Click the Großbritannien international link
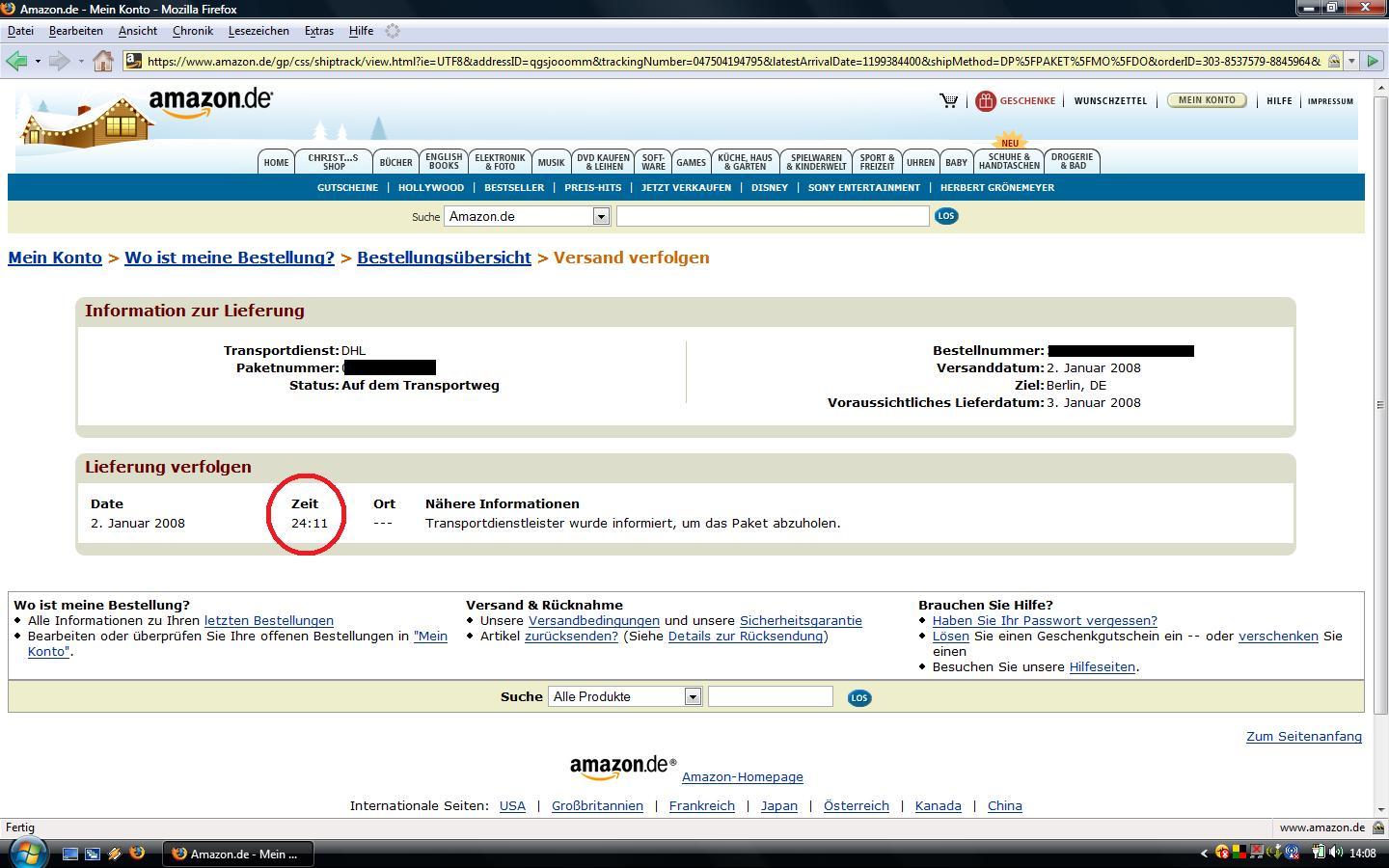 tap(597, 805)
